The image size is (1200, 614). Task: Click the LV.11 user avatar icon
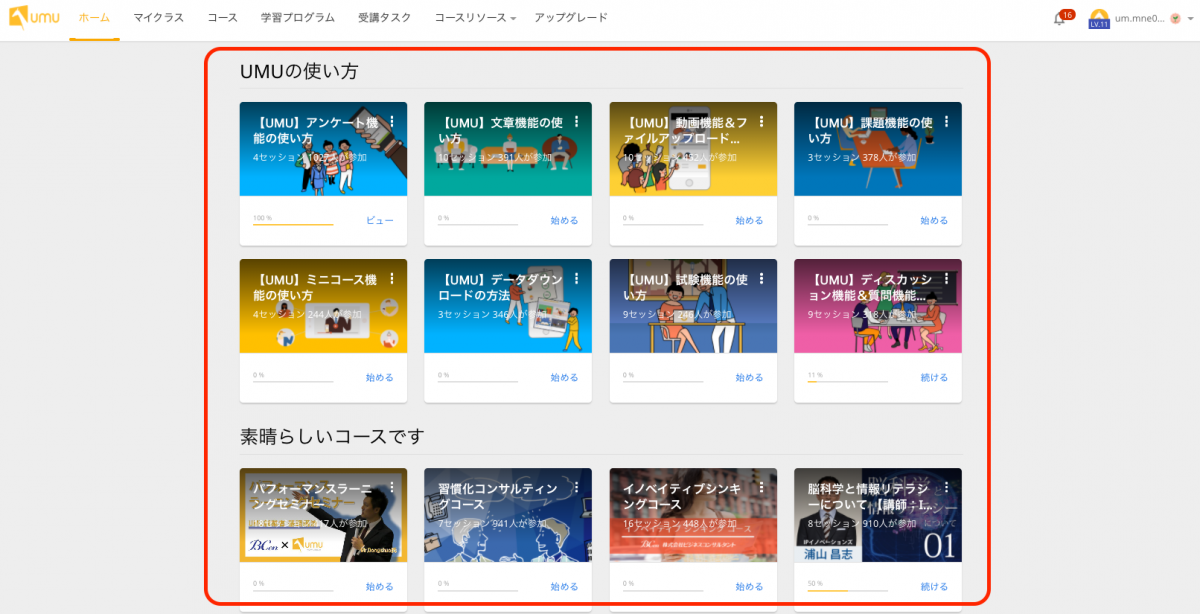[x=1099, y=18]
